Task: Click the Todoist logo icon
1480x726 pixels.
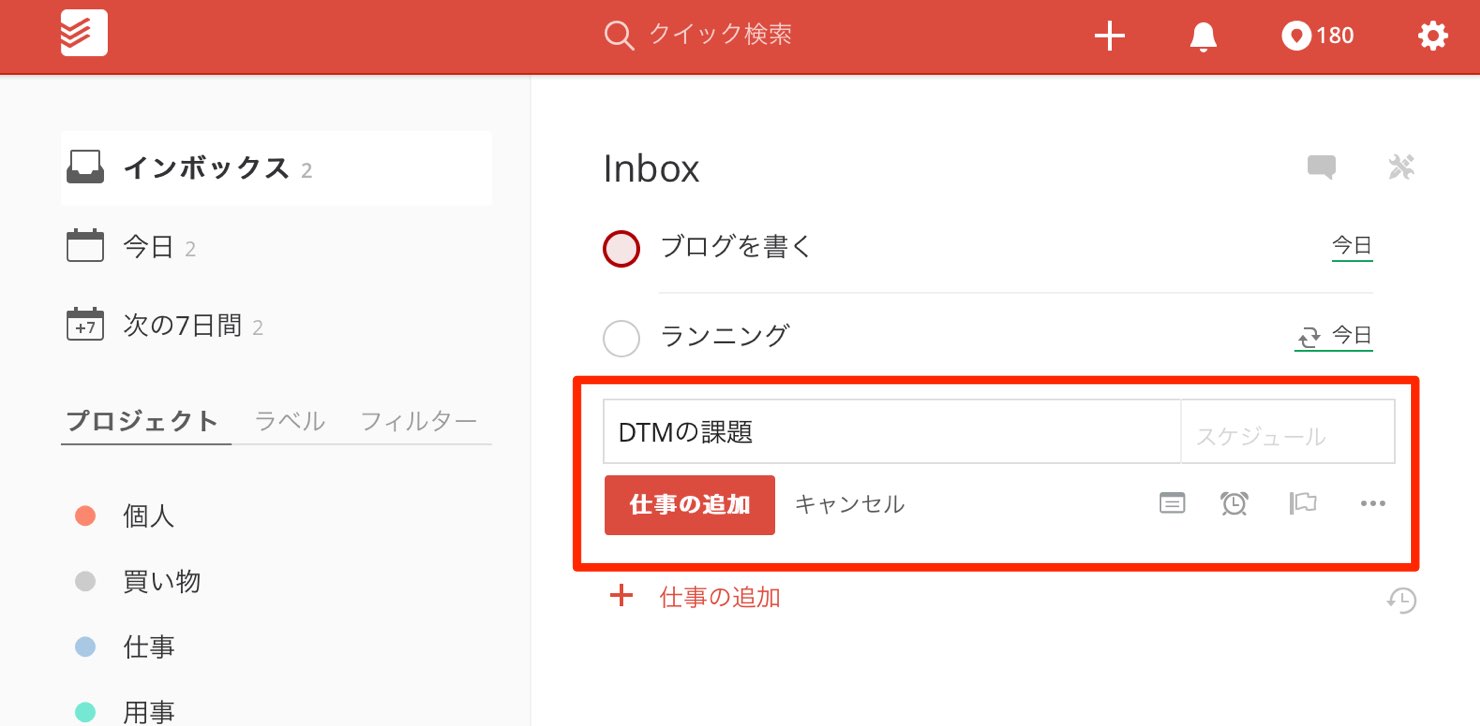Action: coord(84,33)
